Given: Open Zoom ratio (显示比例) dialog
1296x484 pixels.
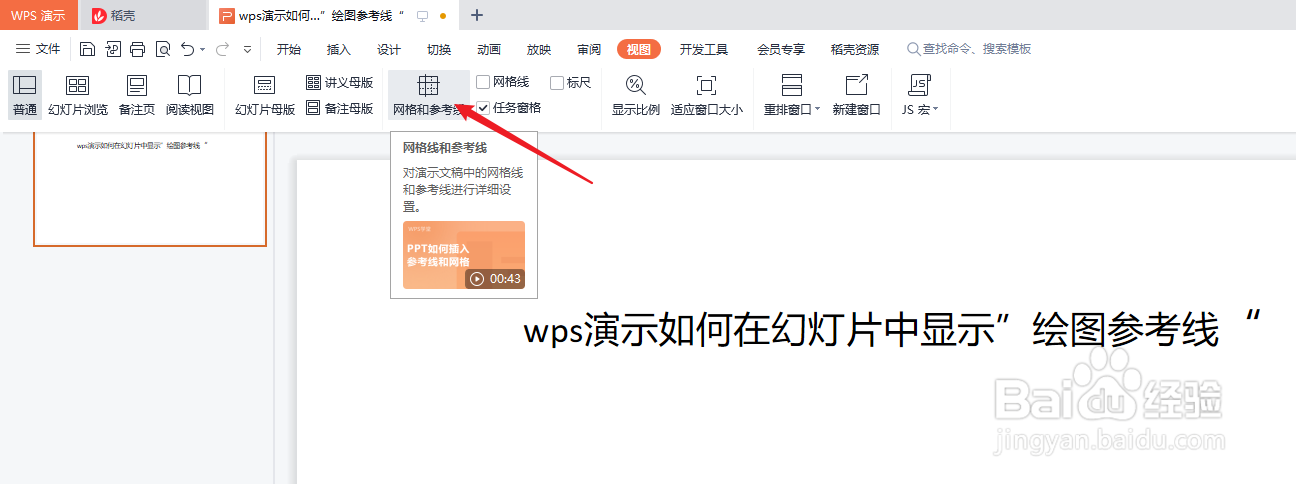Looking at the screenshot, I should coord(636,96).
